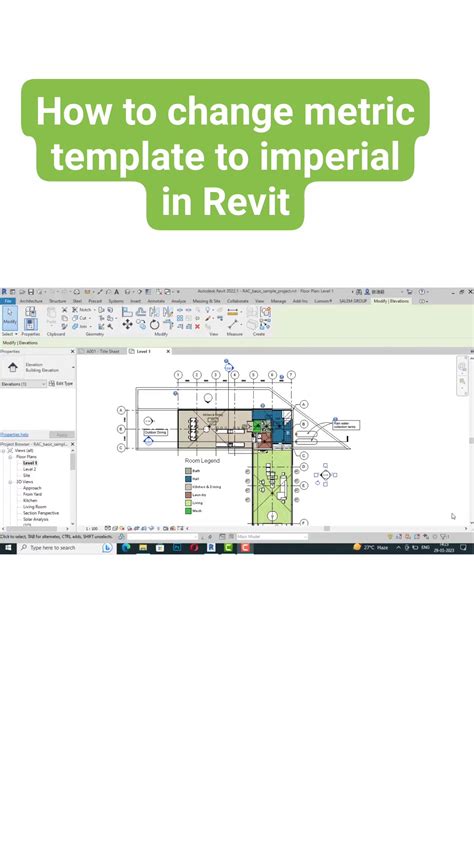Image resolution: width=474 pixels, height=842 pixels.
Task: Click the Edit Type button
Action: click(61, 383)
